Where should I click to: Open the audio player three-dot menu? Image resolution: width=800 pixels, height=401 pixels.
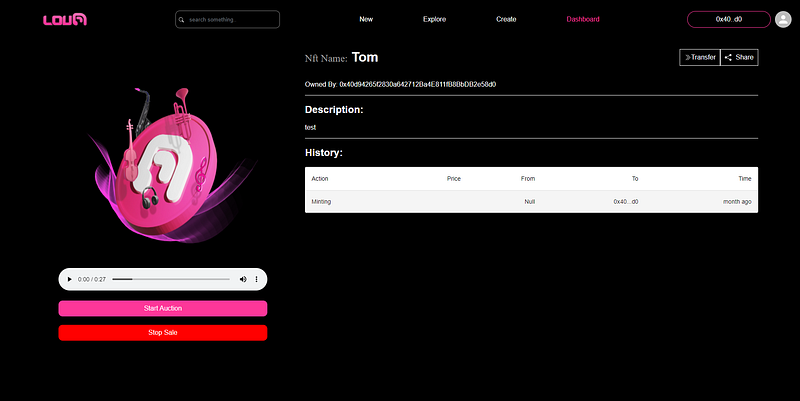point(256,279)
